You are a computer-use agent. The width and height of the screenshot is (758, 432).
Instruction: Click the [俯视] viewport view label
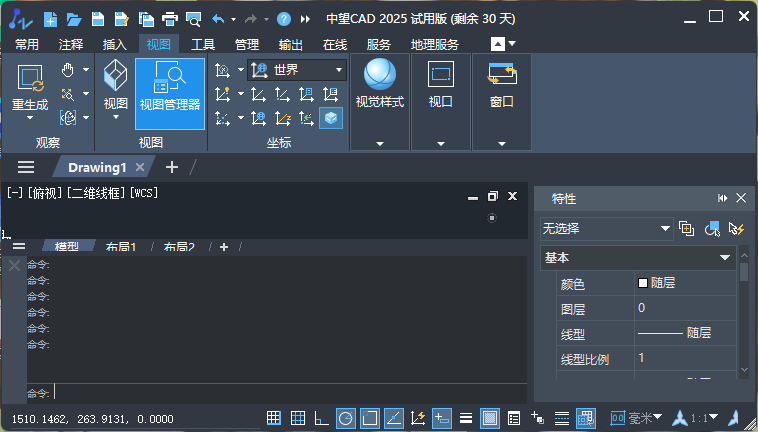[x=45, y=193]
